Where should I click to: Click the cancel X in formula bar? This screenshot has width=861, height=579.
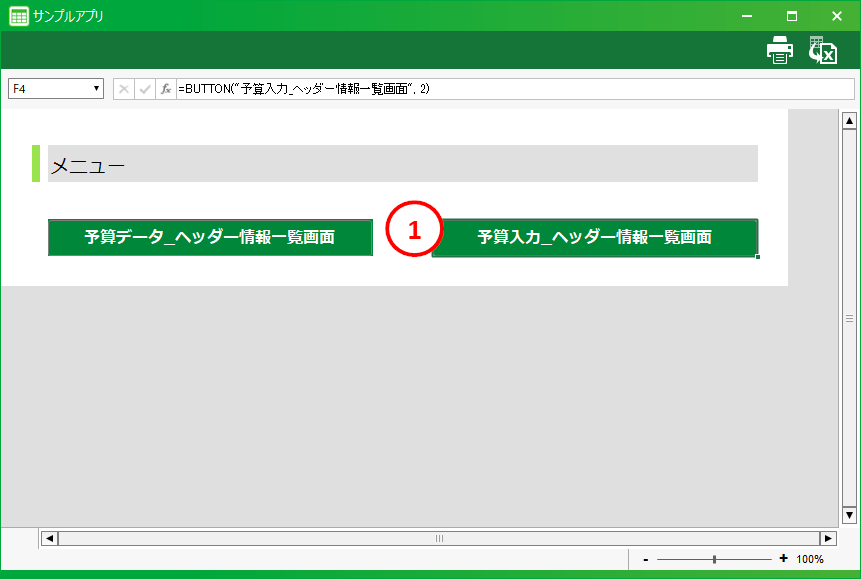124,89
